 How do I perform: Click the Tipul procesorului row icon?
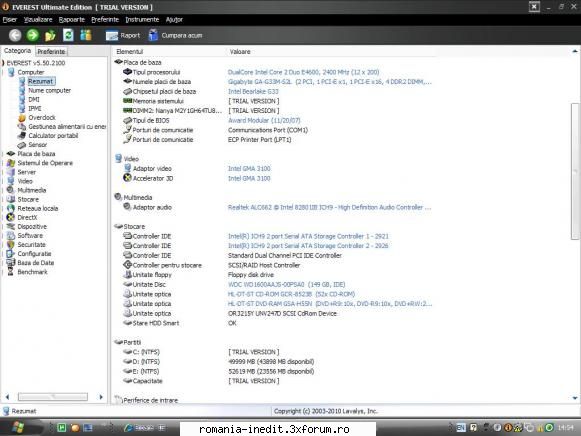coord(127,72)
